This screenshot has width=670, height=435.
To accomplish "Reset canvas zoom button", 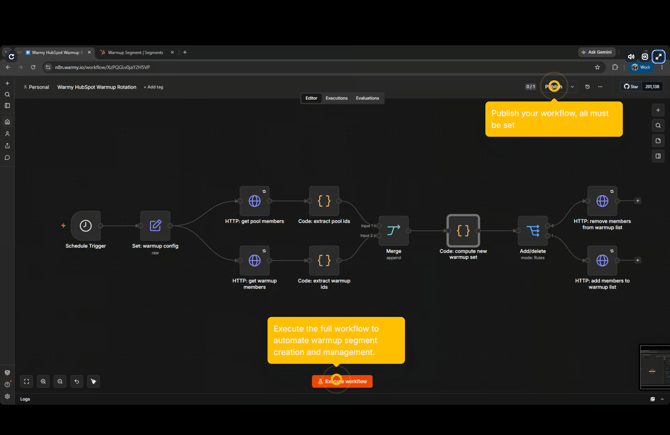I will click(x=77, y=381).
